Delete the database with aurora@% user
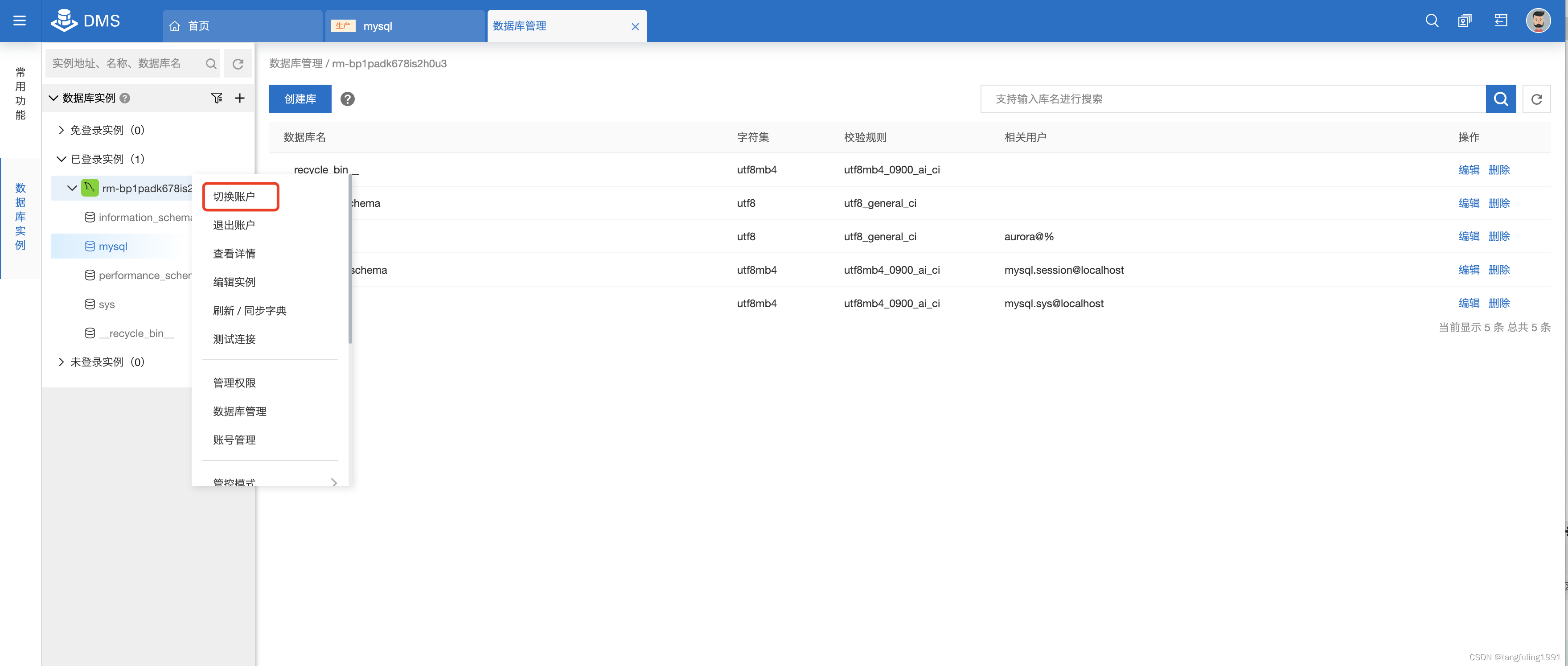This screenshot has height=666, width=1568. click(x=1498, y=237)
